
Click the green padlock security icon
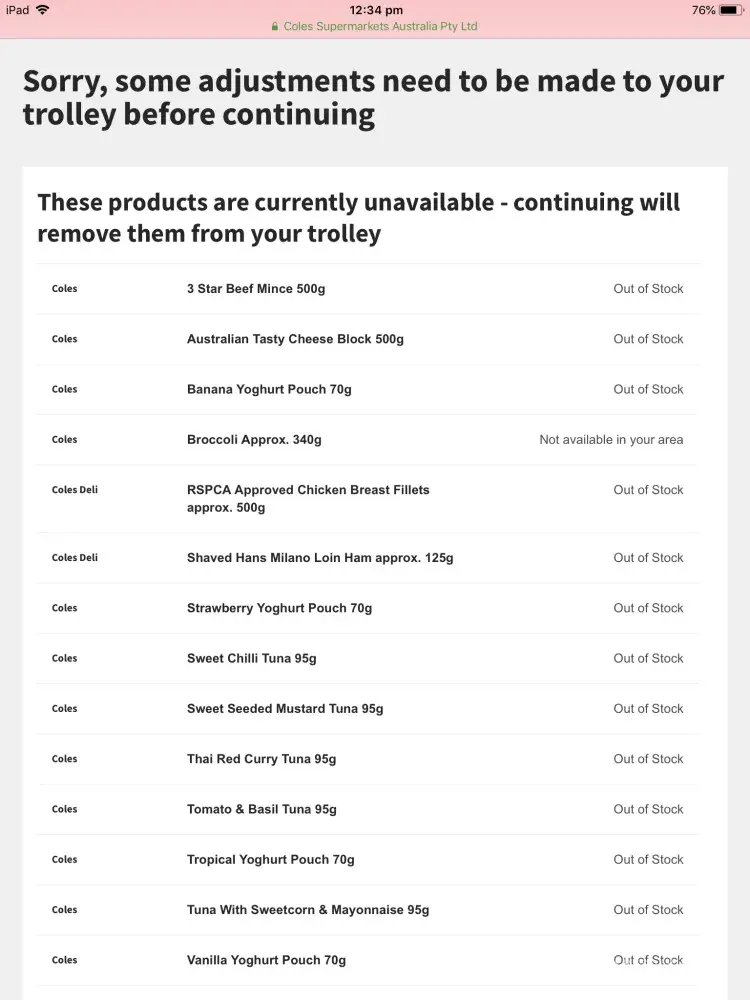coord(275,27)
